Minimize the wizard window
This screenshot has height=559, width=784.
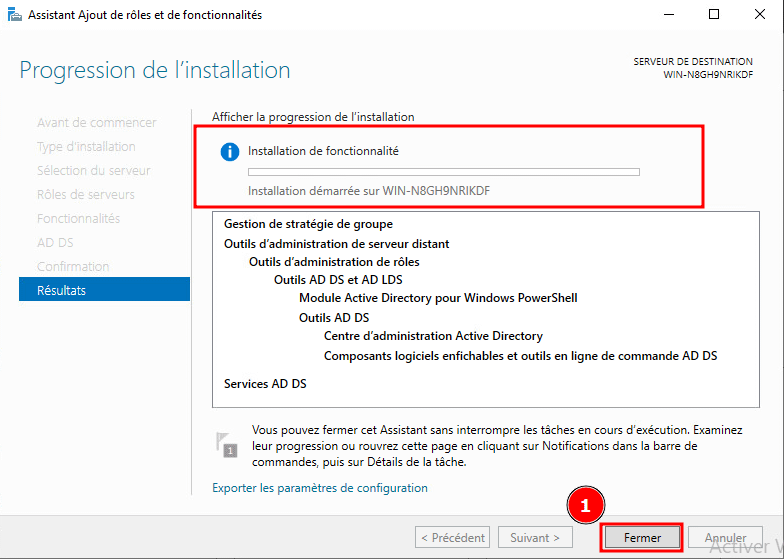pyautogui.click(x=667, y=15)
